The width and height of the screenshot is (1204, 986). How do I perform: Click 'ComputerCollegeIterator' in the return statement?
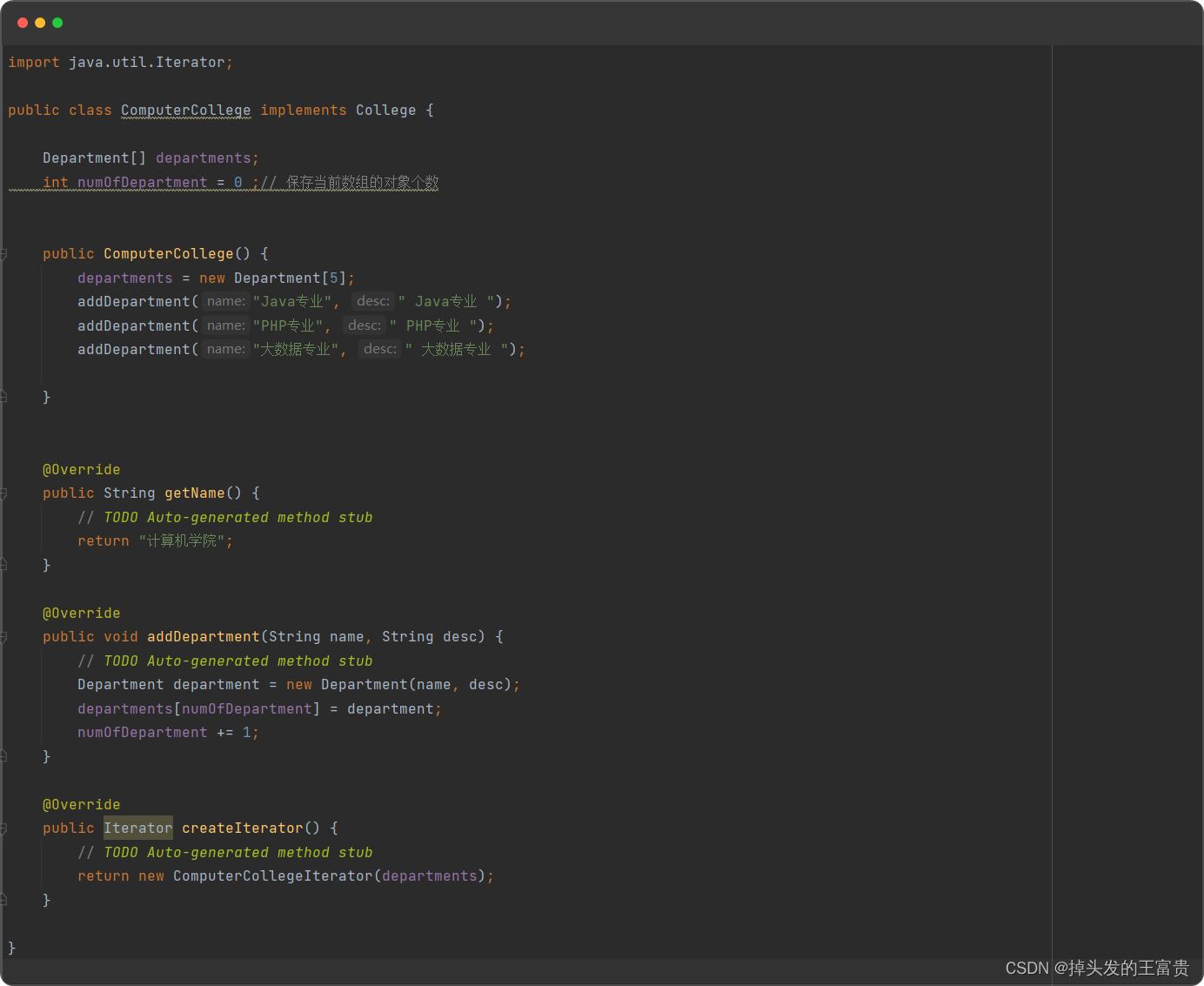pos(273,876)
